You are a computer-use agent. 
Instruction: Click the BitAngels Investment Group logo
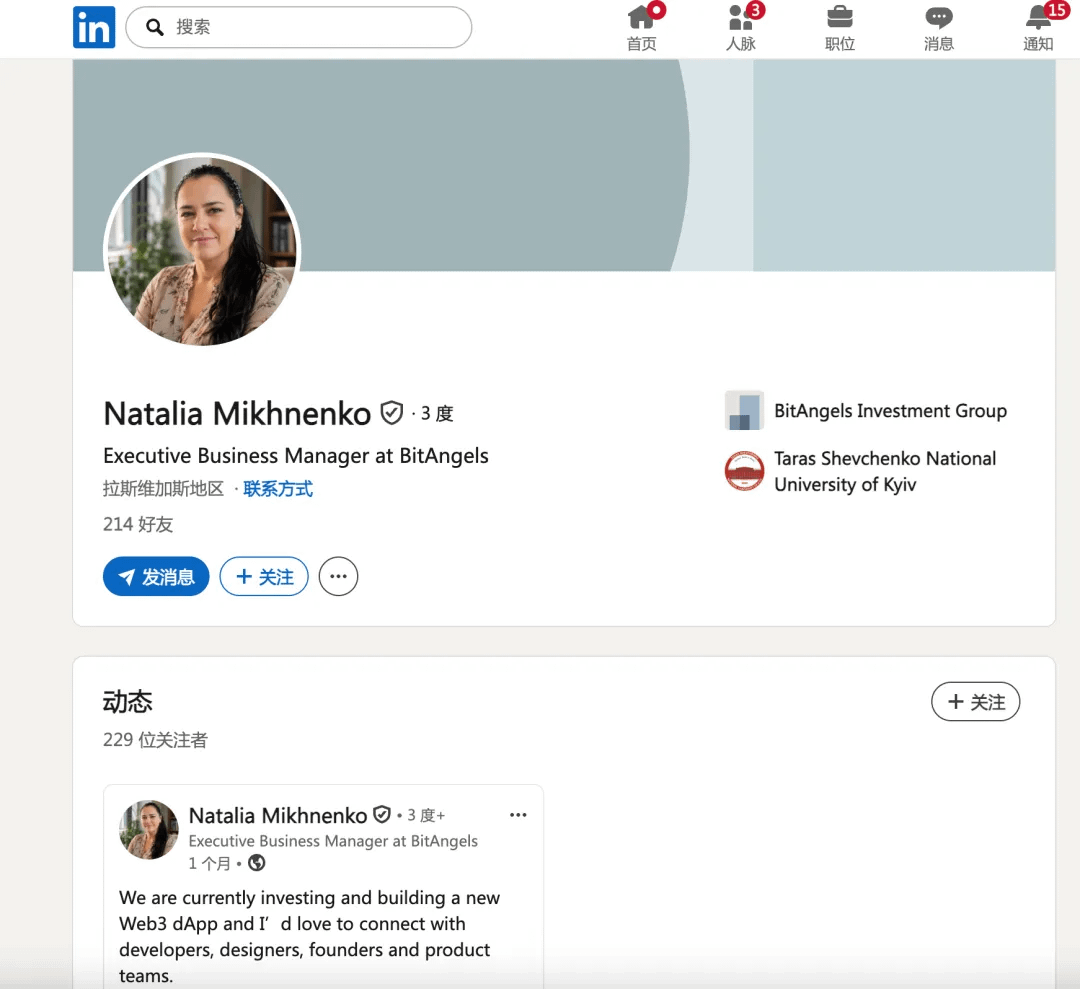[744, 410]
